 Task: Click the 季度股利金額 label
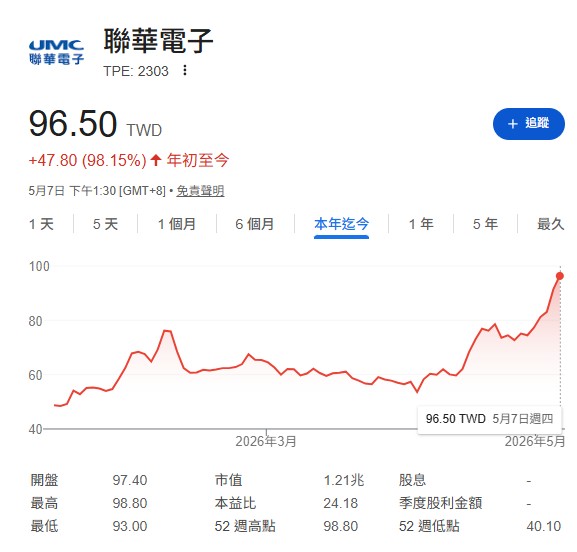click(x=440, y=503)
